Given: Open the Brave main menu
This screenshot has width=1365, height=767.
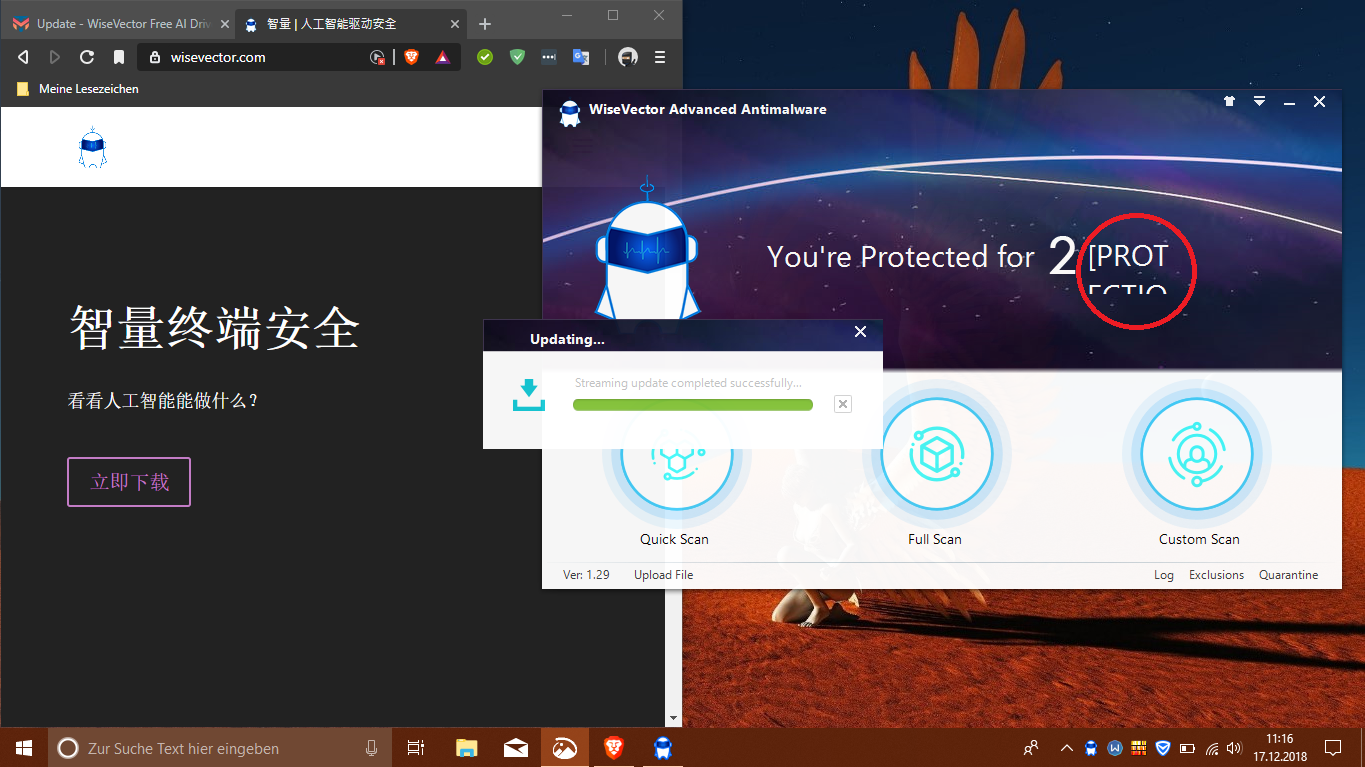Looking at the screenshot, I should coord(660,57).
